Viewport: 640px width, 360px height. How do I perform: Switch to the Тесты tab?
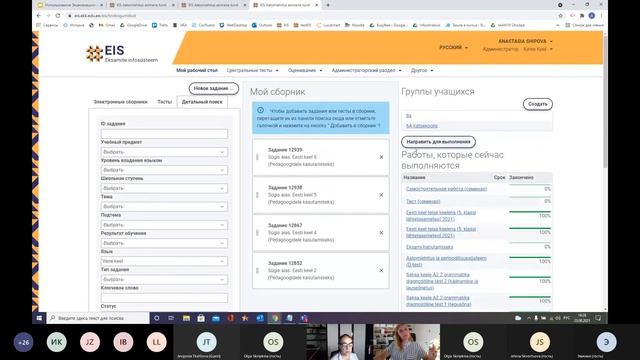pyautogui.click(x=164, y=102)
